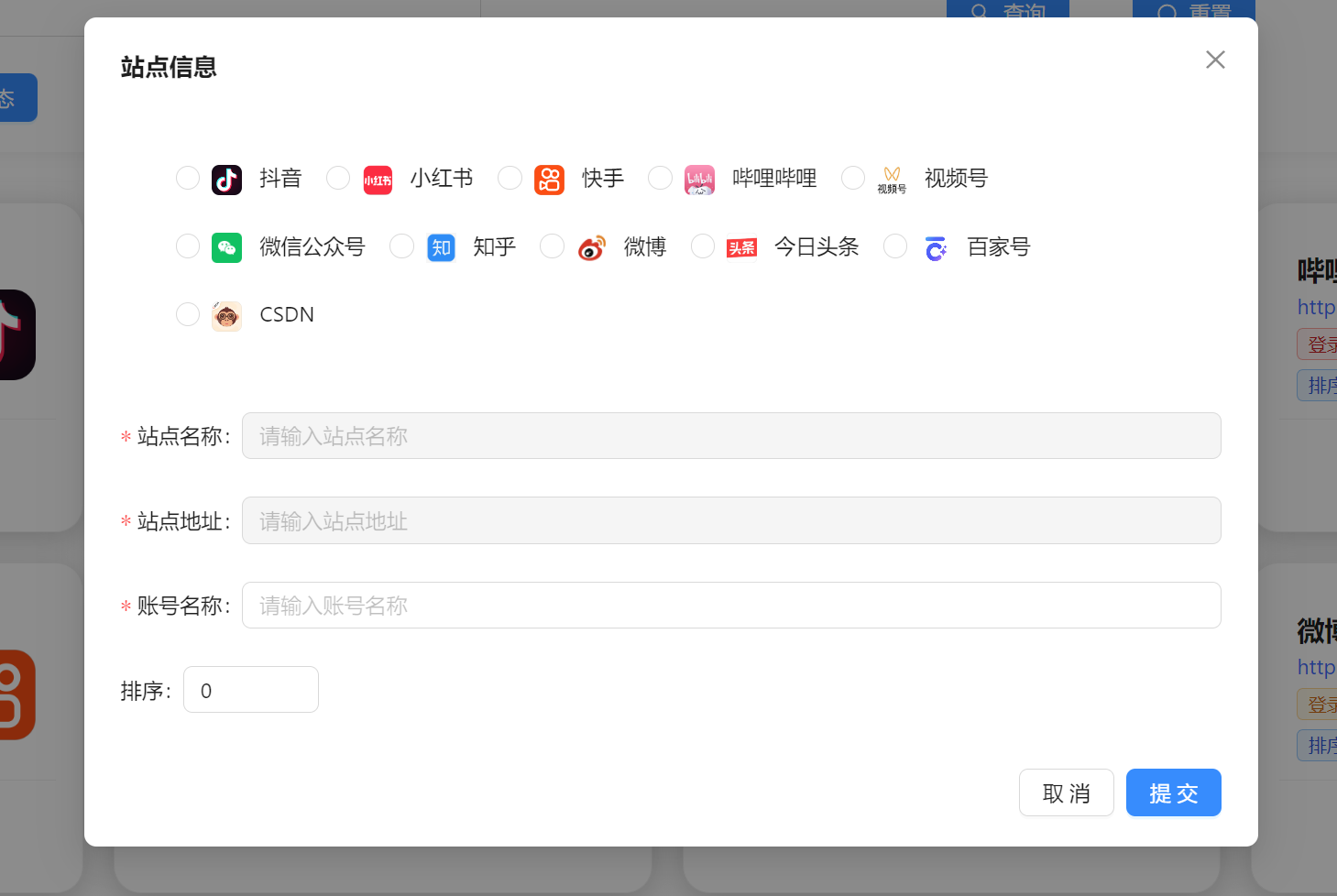Select the 微博 radio button

click(x=552, y=246)
